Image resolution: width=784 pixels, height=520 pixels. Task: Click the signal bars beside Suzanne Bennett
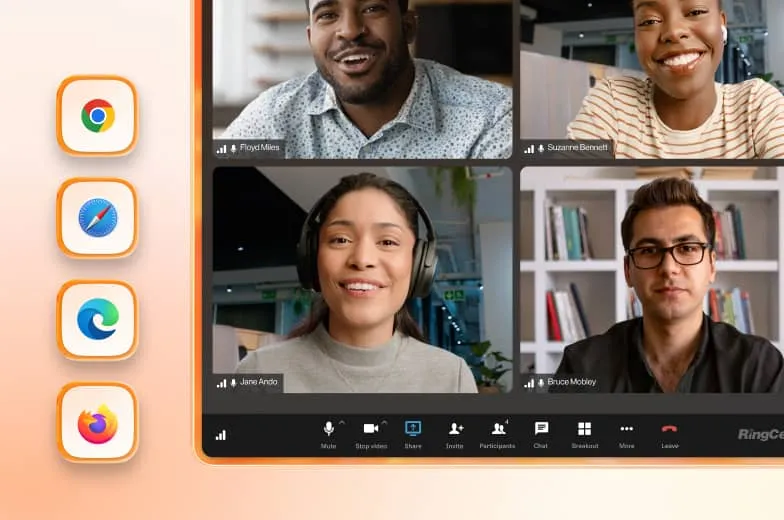coord(529,149)
